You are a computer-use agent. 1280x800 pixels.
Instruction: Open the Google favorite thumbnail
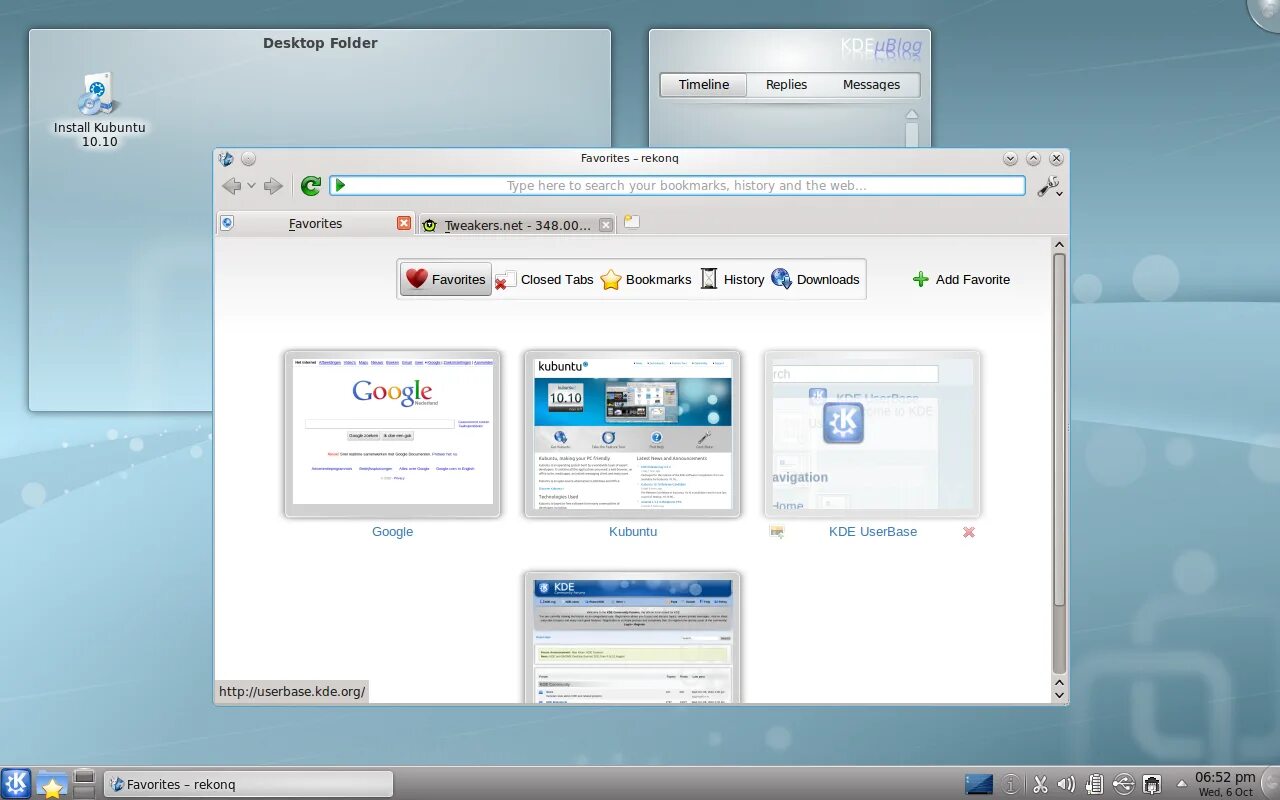tap(392, 433)
